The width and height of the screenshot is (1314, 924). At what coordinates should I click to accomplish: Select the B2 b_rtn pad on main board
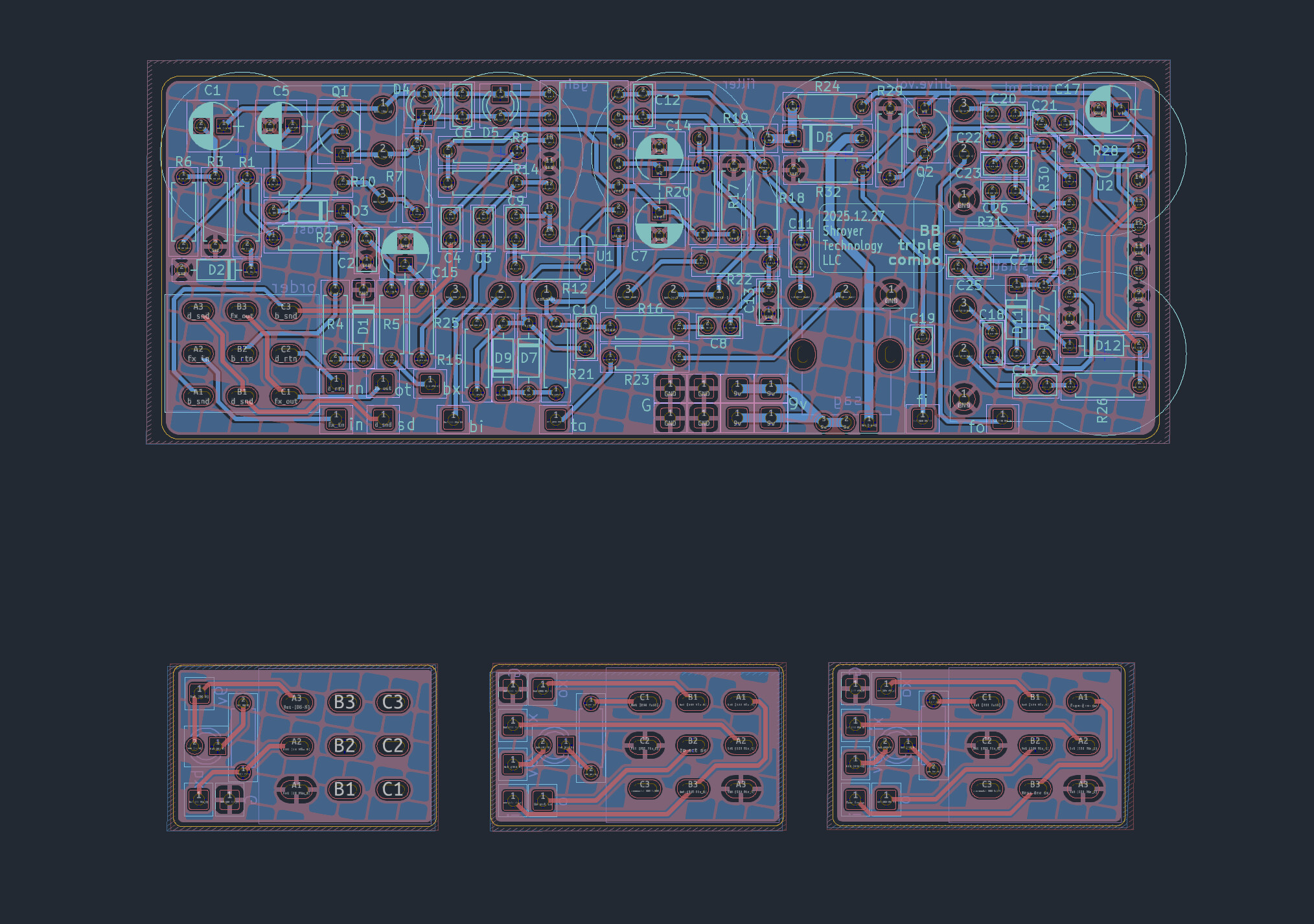click(x=242, y=354)
